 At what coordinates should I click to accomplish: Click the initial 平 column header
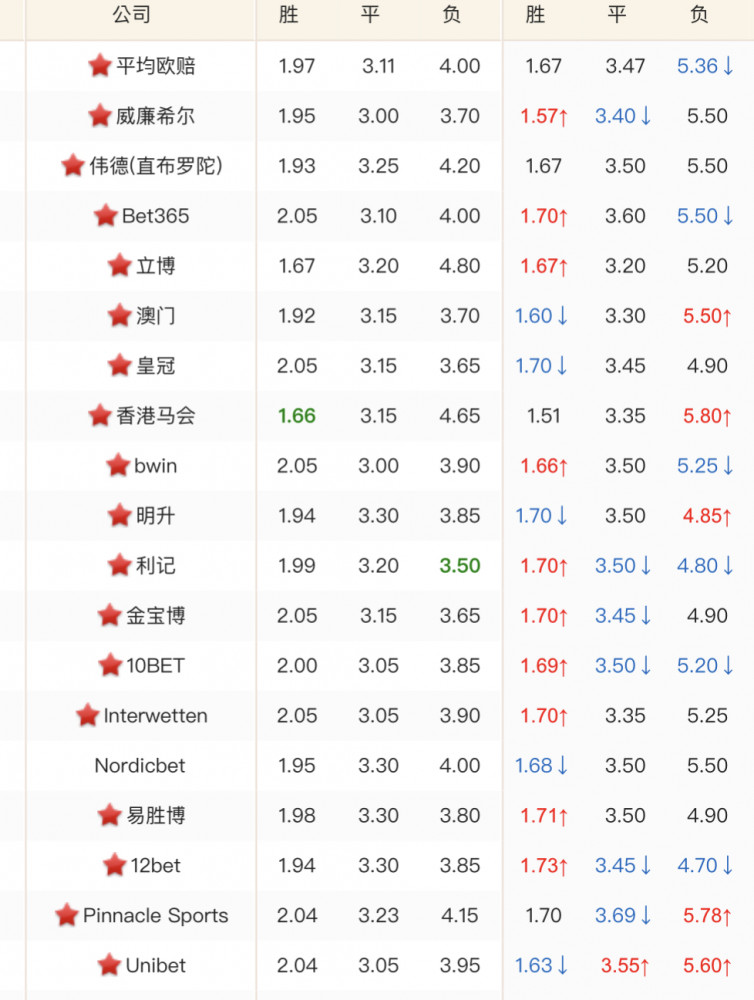pyautogui.click(x=370, y=14)
